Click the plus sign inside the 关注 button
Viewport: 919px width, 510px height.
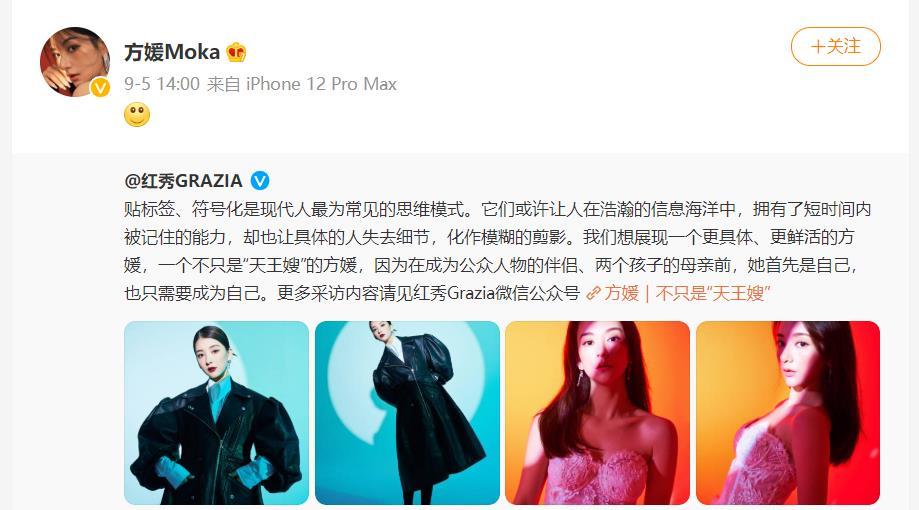click(818, 46)
